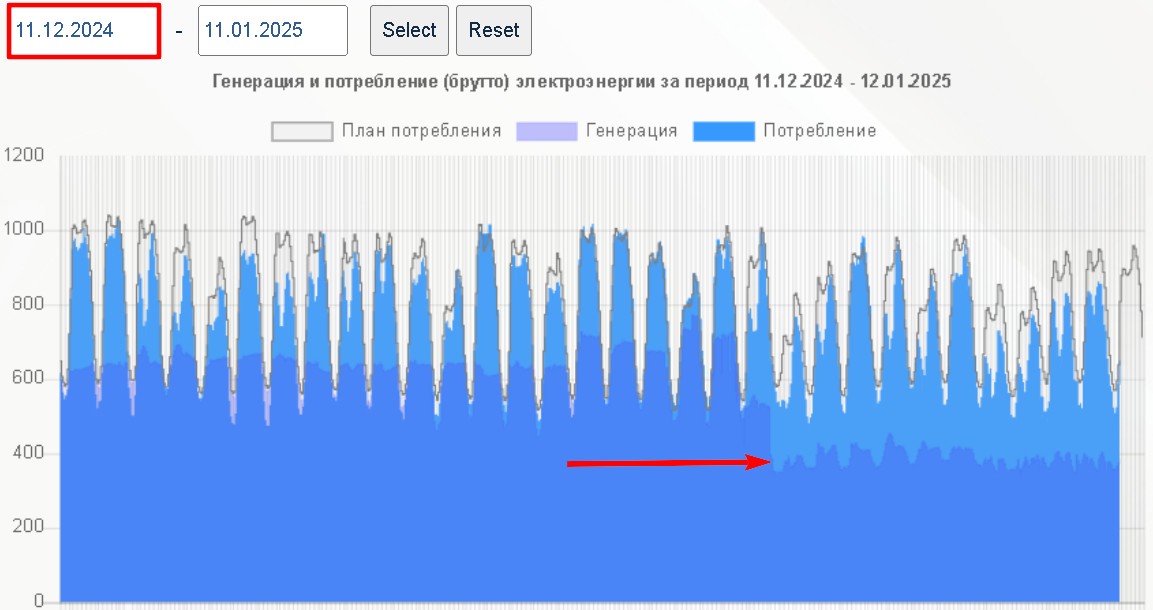
Task: Hide the Генерация series via its label
Action: tap(631, 131)
